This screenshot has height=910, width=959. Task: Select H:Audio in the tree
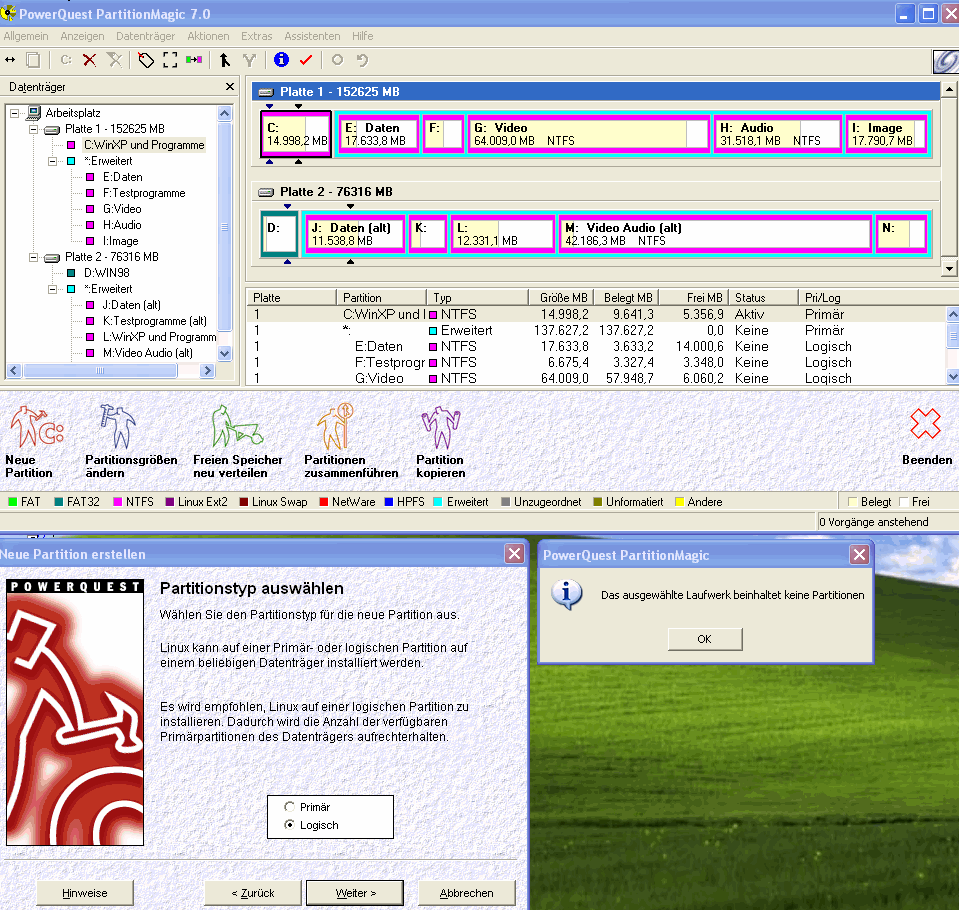[x=122, y=225]
